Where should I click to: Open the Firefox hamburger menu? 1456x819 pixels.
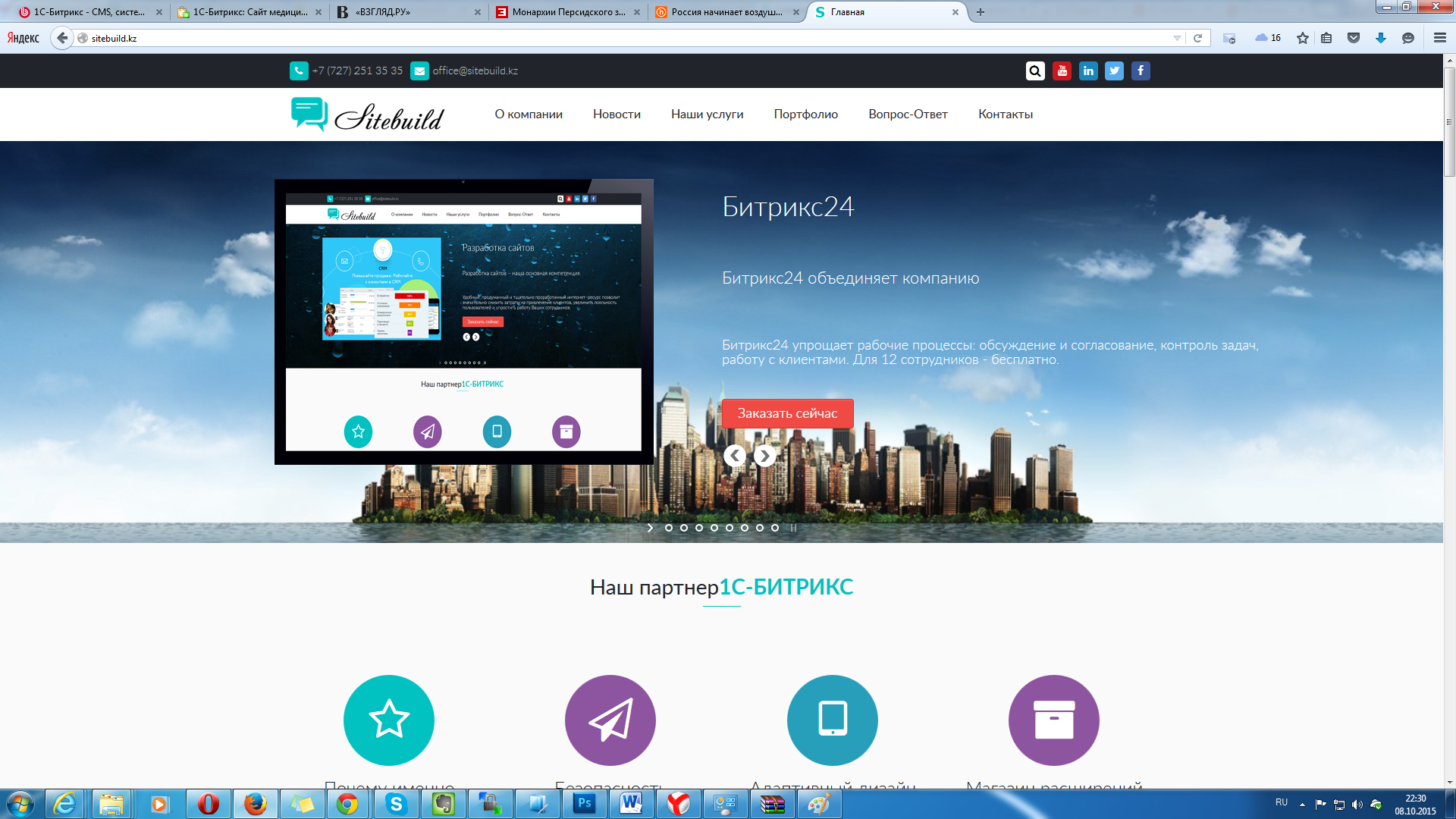pyautogui.click(x=1439, y=38)
